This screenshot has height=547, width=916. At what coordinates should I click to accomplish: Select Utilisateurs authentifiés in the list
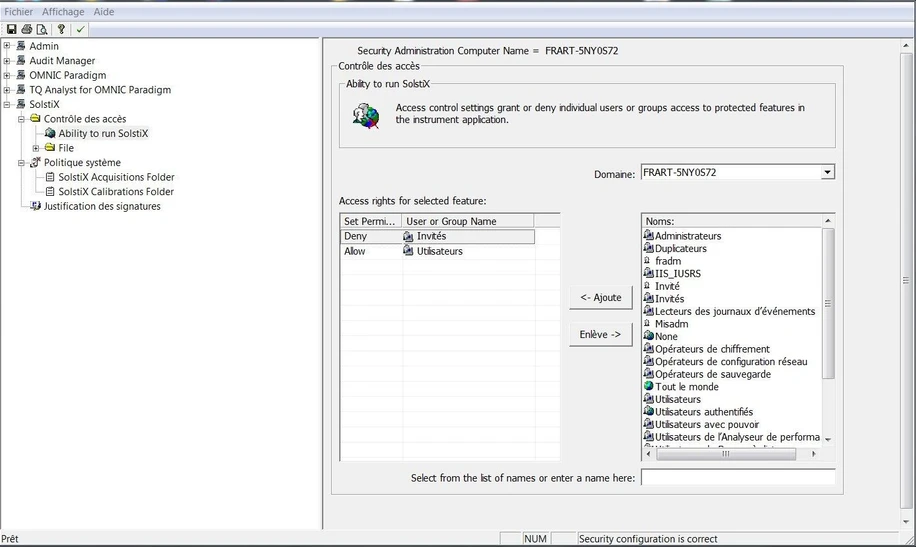[x=704, y=412]
